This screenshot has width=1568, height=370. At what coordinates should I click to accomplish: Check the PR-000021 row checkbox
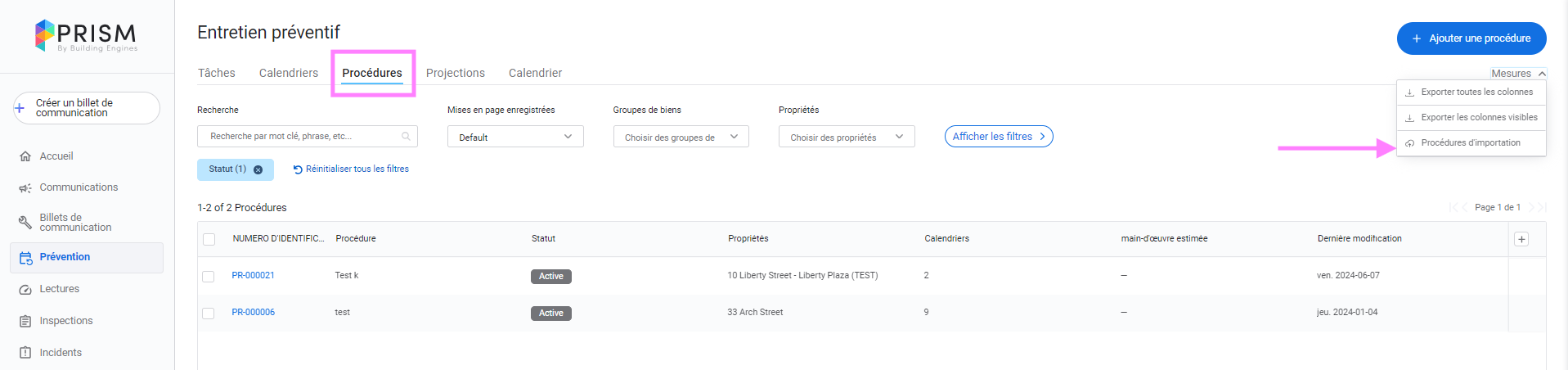click(209, 277)
